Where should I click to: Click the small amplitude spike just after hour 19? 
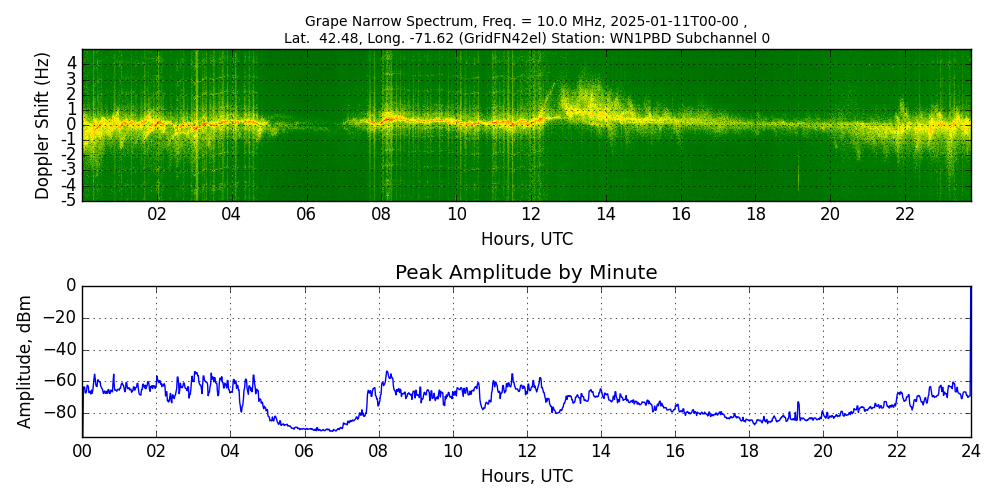[x=798, y=403]
